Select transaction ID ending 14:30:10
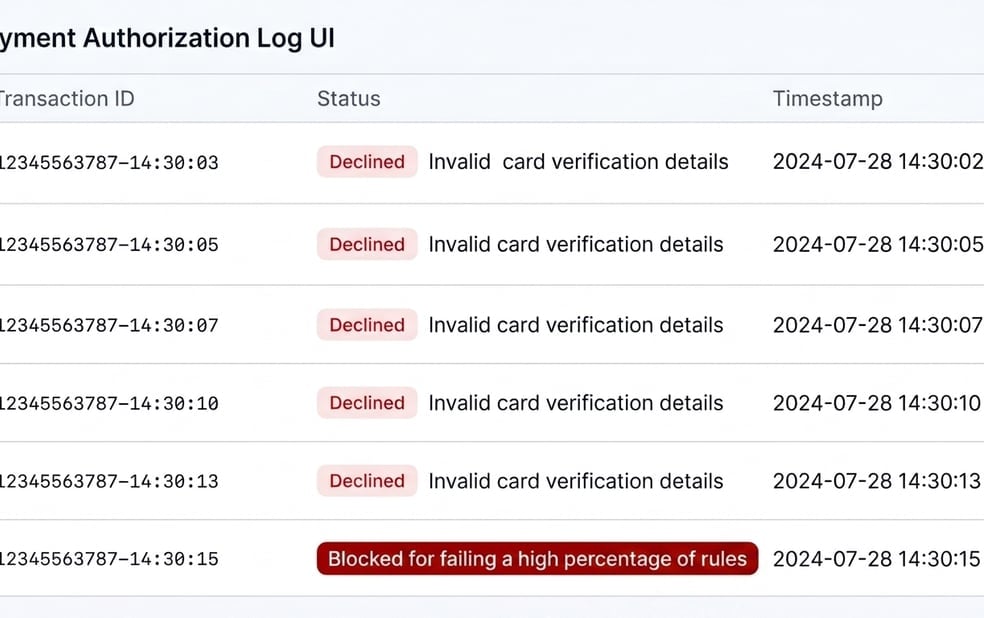Viewport: 984px width, 618px height. (x=109, y=403)
